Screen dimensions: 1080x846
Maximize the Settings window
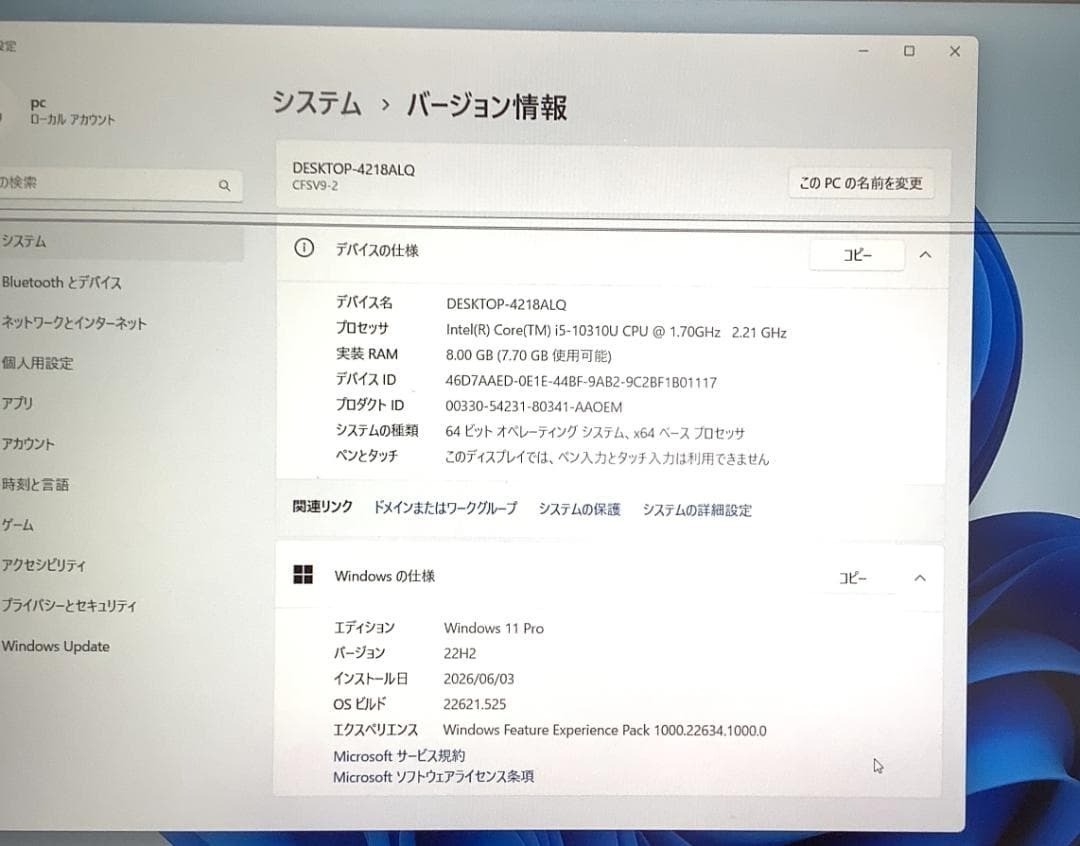coord(909,51)
